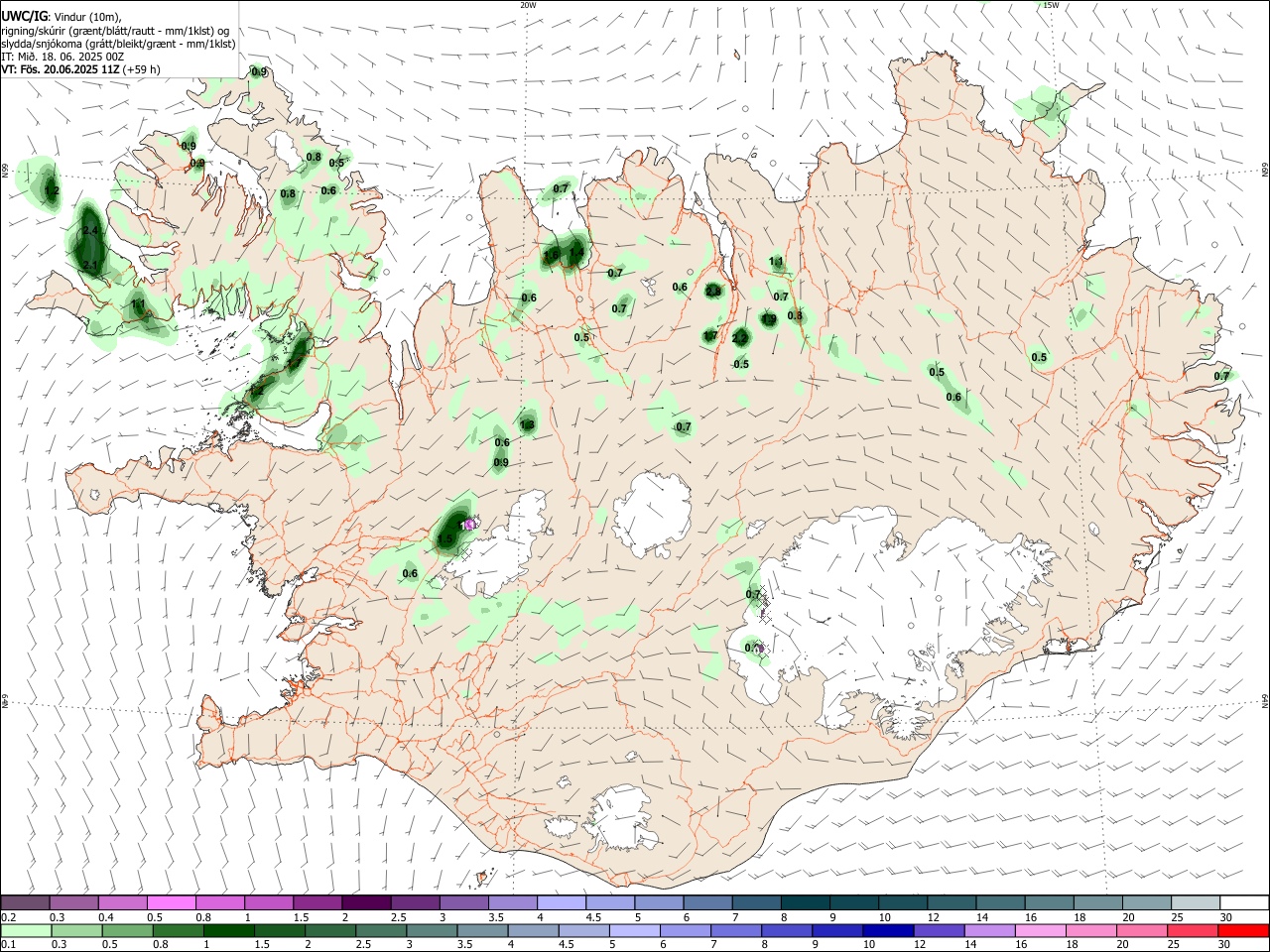Select the navy blue swatch after 10 in rain scale

tap(886, 930)
